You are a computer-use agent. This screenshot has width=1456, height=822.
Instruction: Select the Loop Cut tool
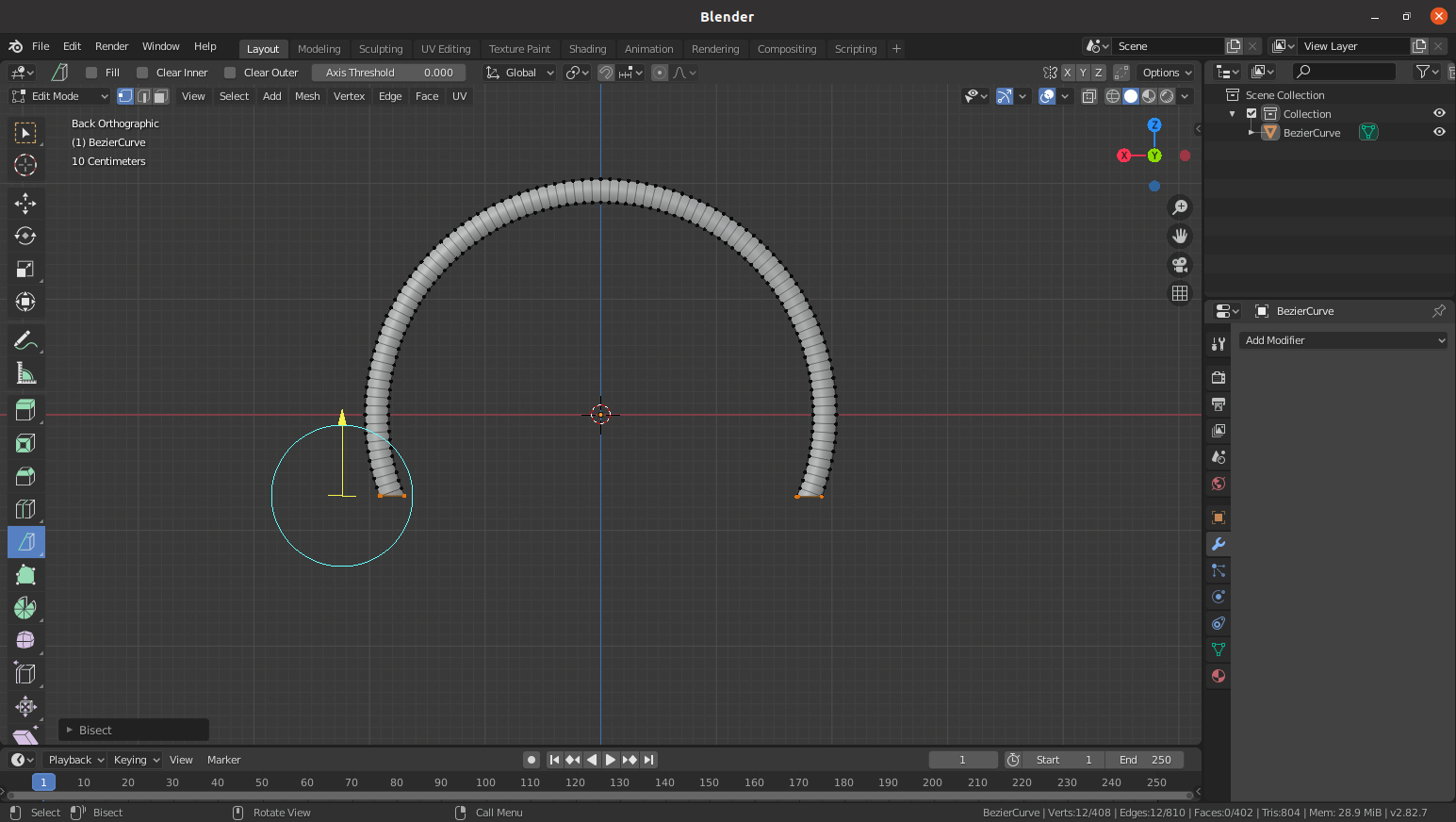point(25,509)
